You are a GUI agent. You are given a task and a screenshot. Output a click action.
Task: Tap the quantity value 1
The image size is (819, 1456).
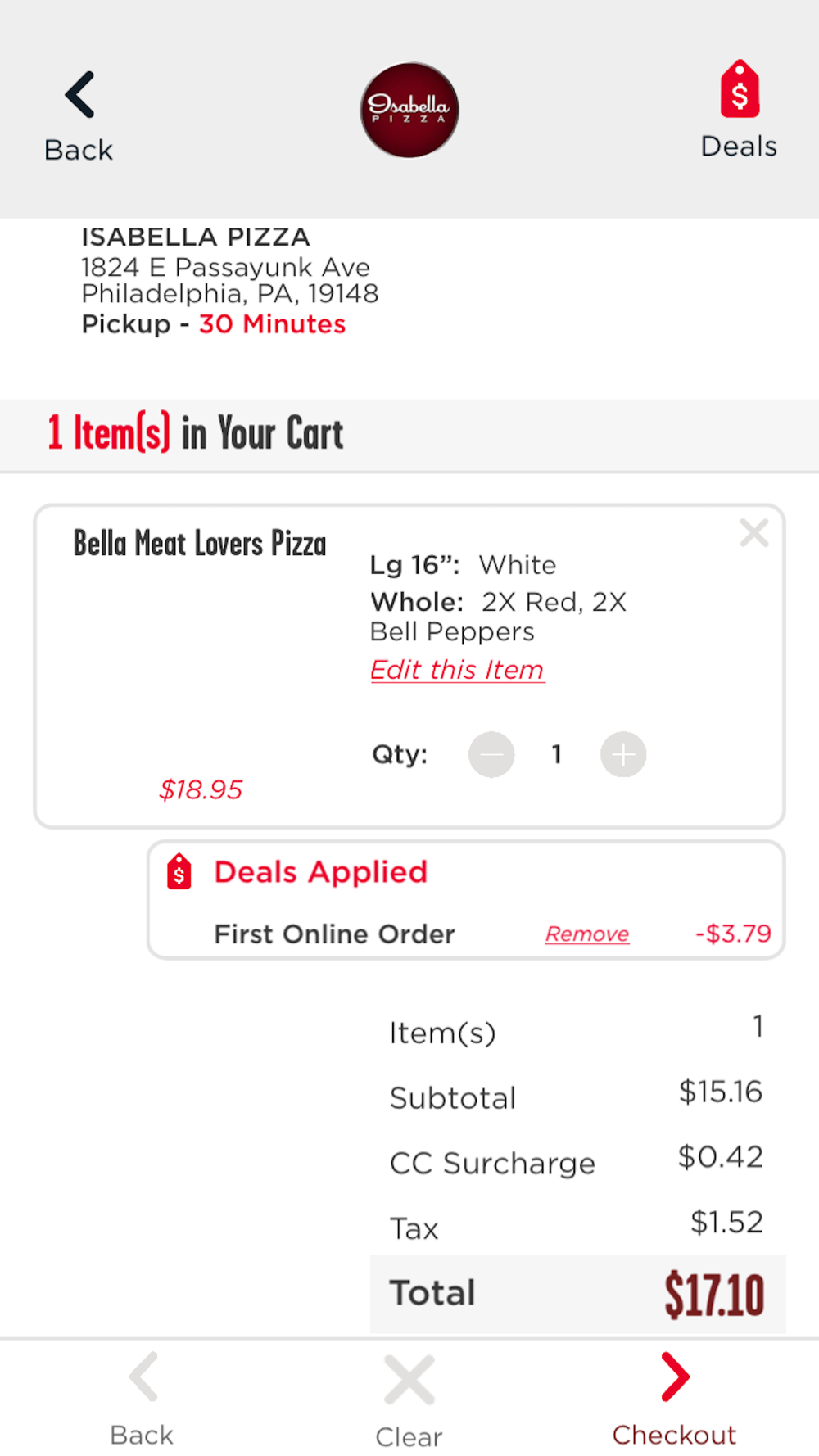557,754
